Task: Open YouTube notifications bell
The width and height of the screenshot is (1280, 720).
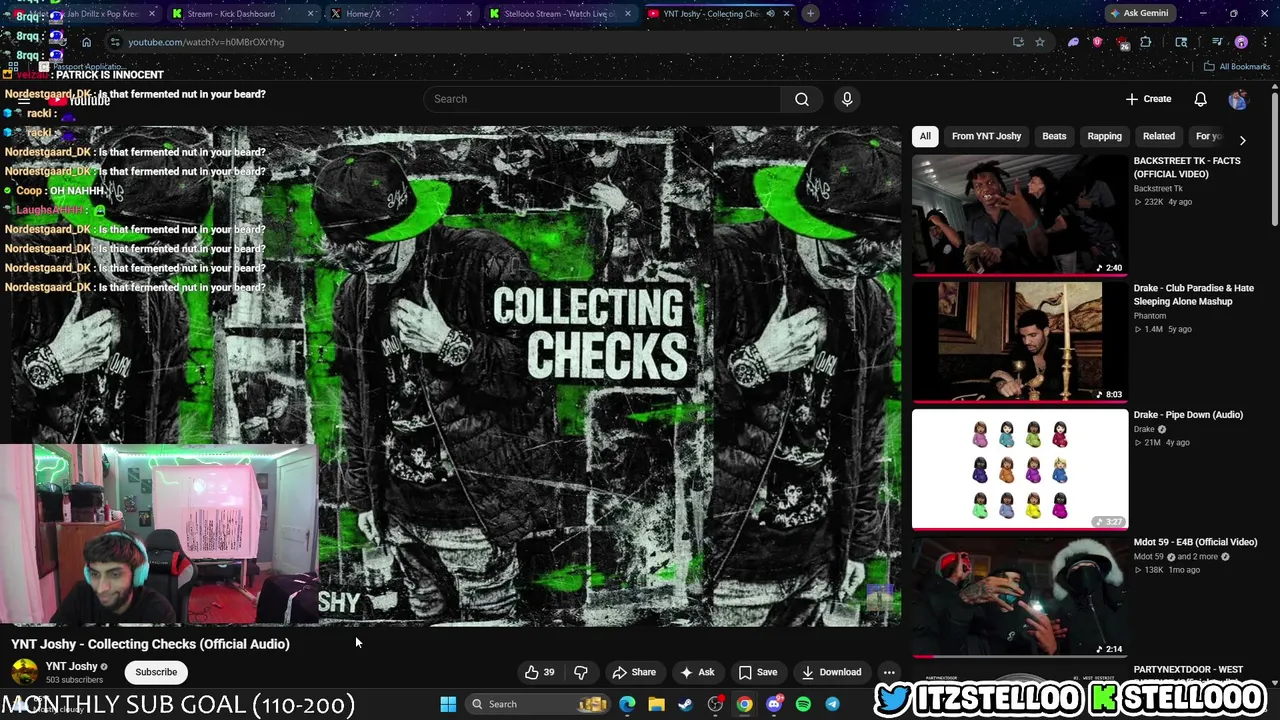Action: click(1200, 99)
